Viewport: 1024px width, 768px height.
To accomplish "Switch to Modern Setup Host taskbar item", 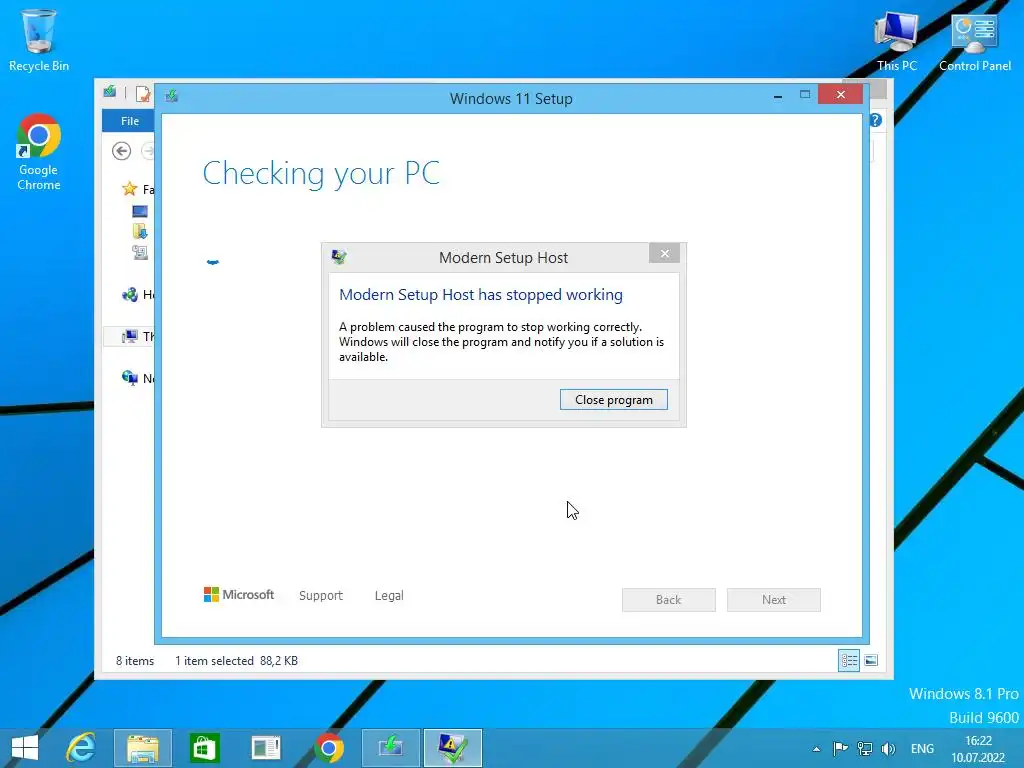I will 453,748.
